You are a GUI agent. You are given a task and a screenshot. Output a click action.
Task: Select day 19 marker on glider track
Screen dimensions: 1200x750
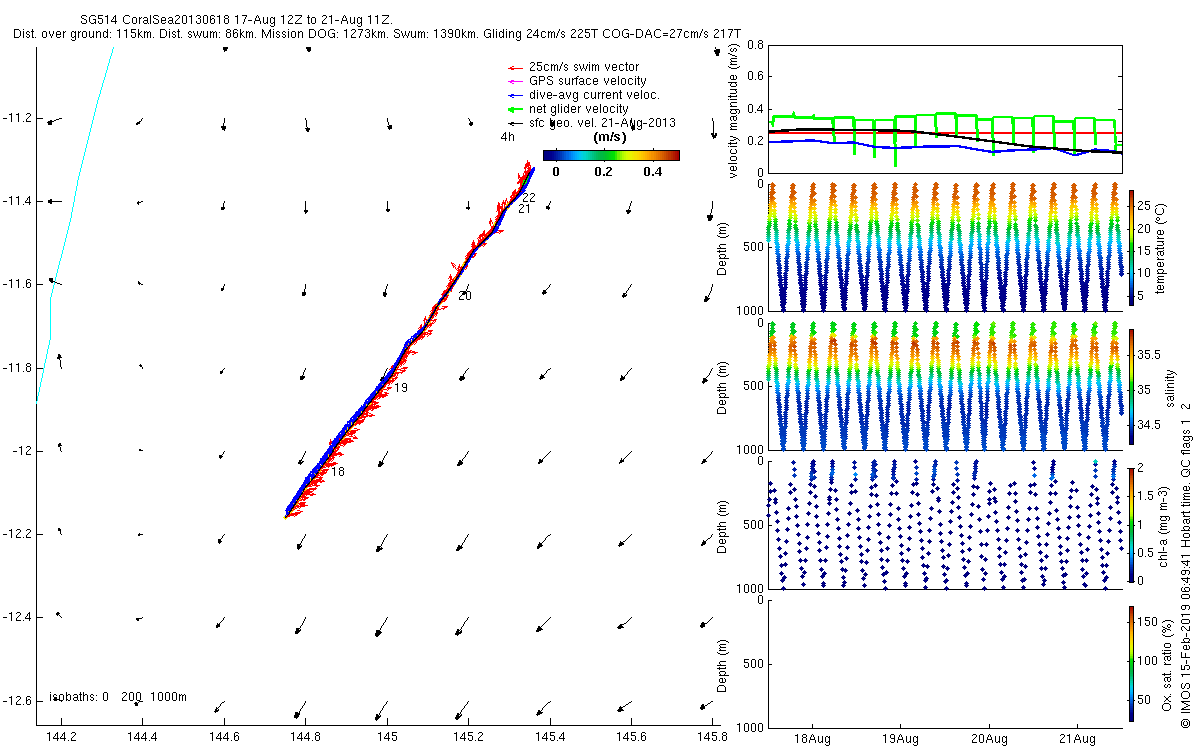pyautogui.click(x=401, y=388)
